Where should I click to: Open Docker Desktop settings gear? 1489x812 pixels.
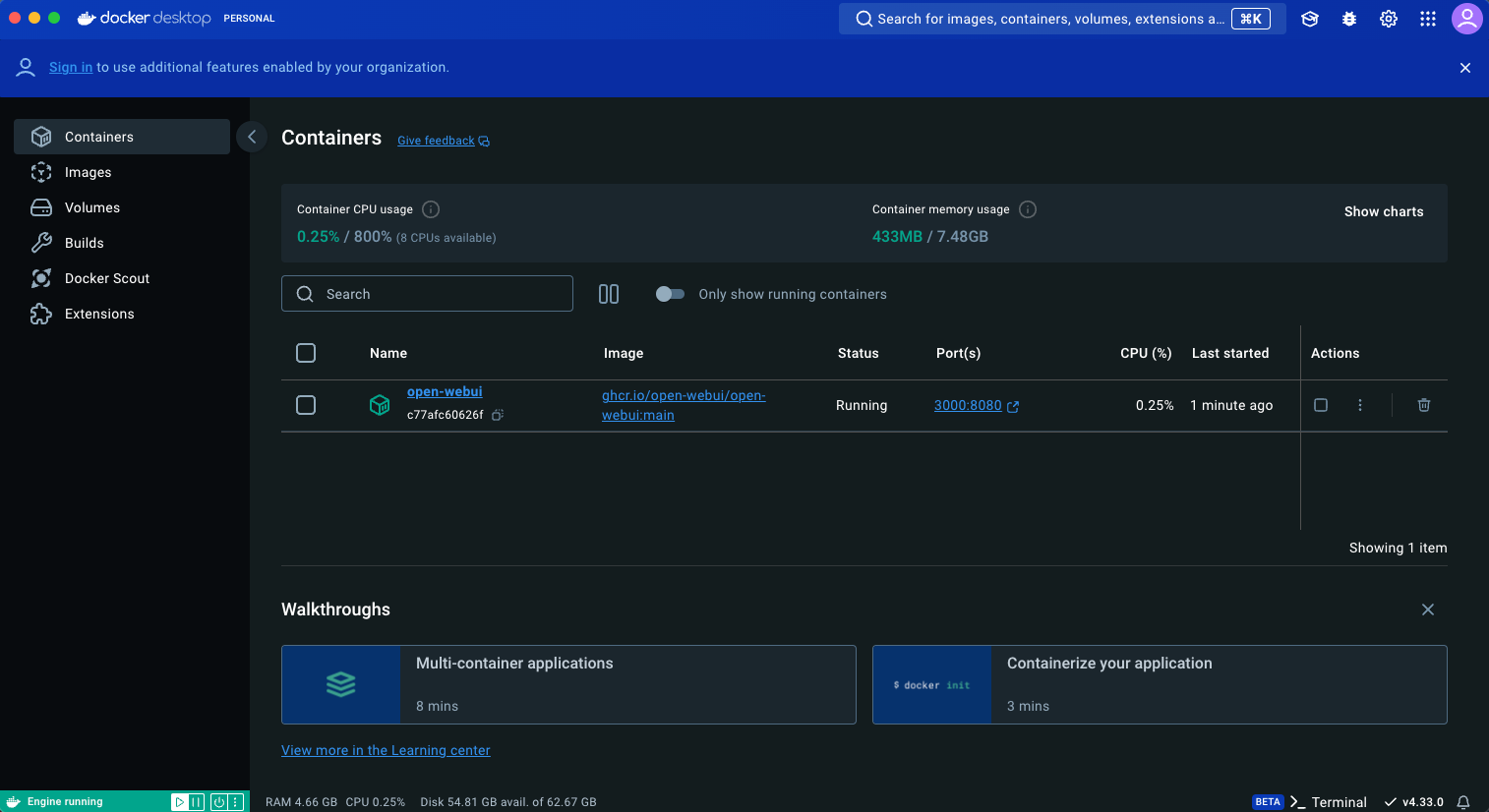[x=1389, y=19]
